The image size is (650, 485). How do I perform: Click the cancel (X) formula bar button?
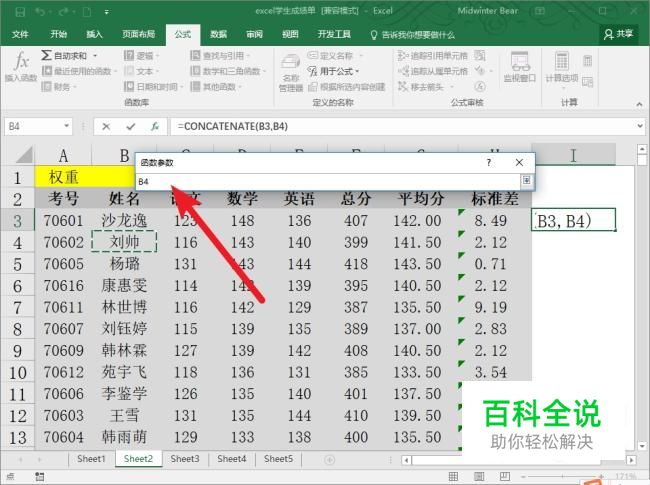click(106, 126)
